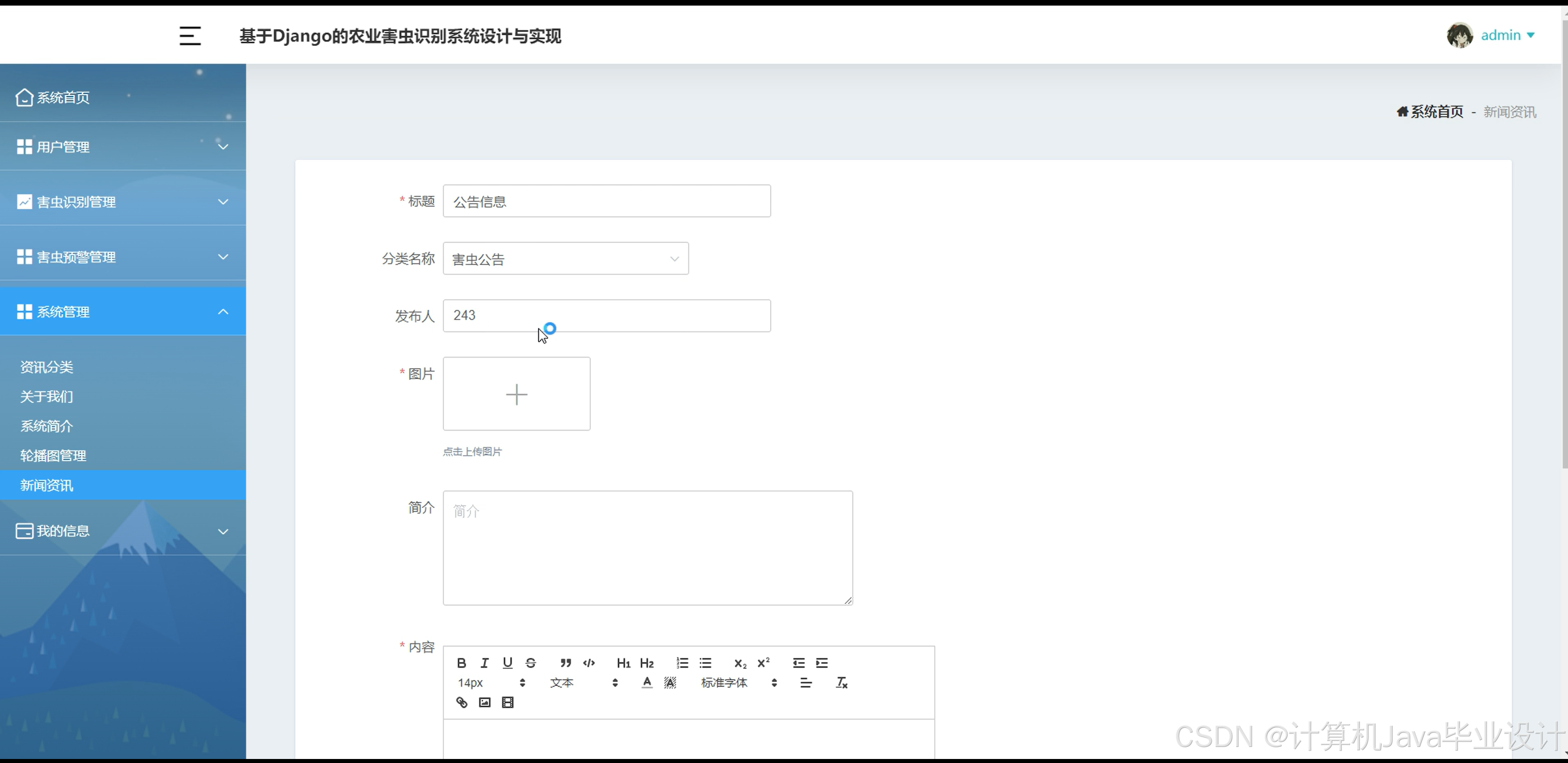Screen dimensions: 1568x763
Task: Apply strikethrough formatting in the editor
Action: (x=531, y=662)
